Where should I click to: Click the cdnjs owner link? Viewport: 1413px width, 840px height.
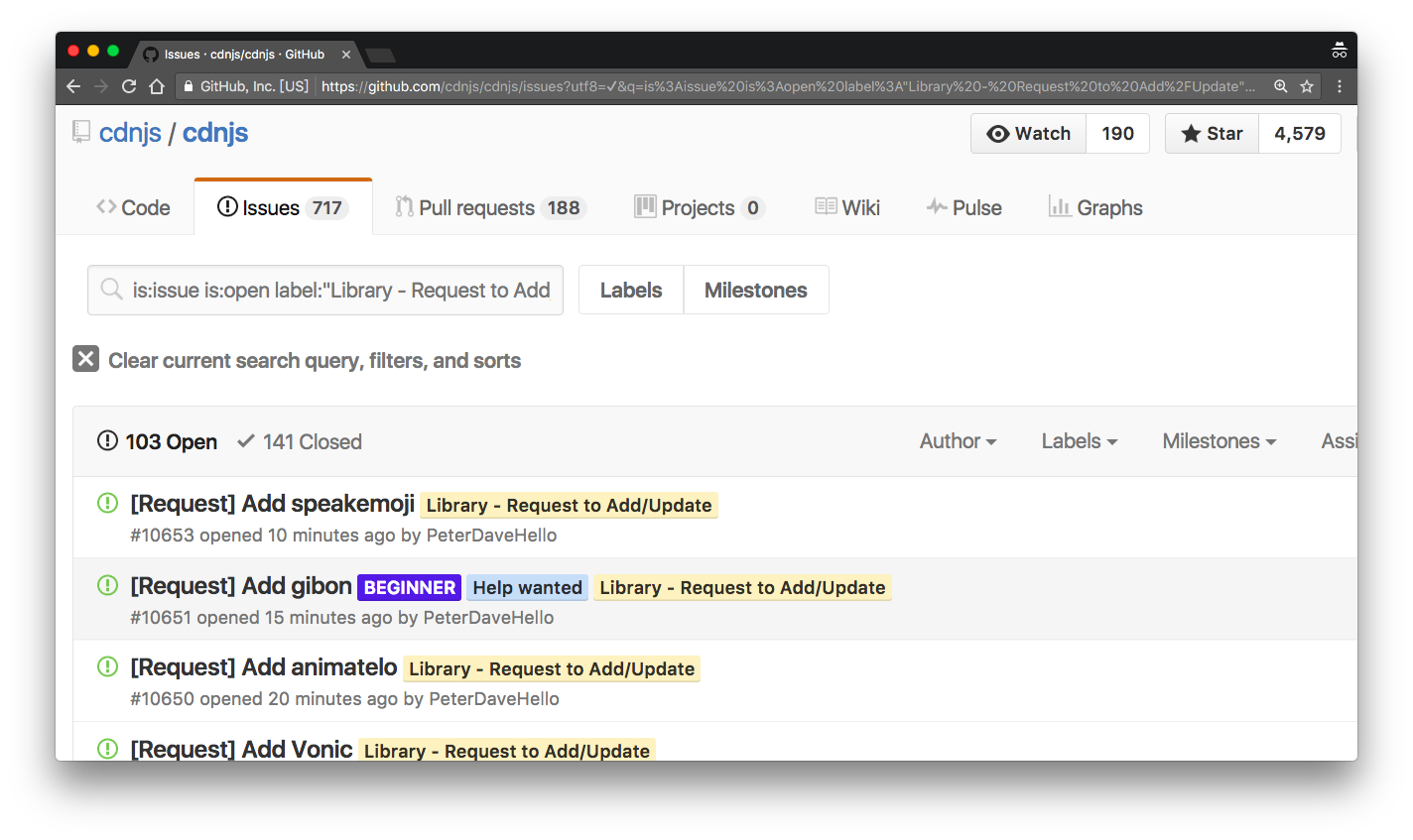click(130, 133)
